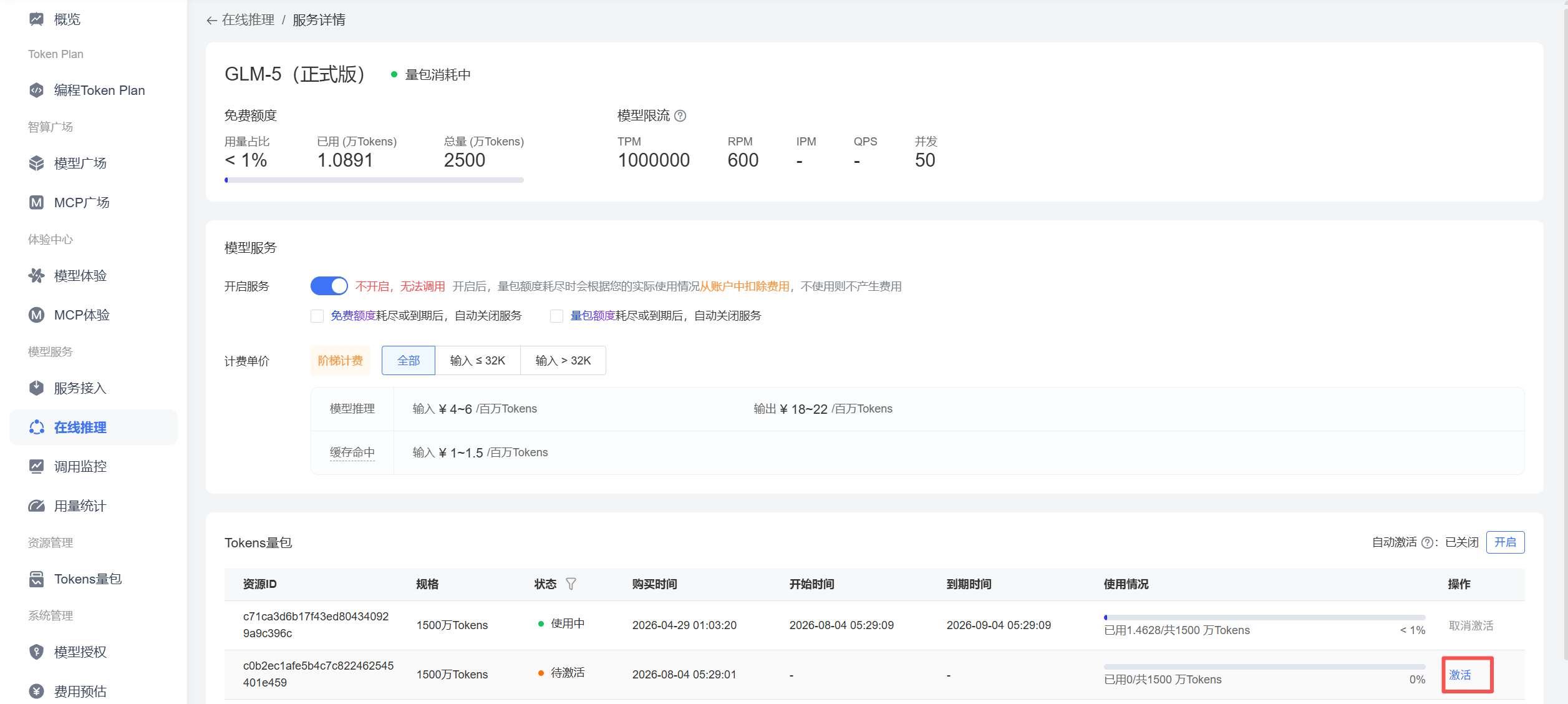Click the 模型体验 sparkle icon

[x=37, y=275]
